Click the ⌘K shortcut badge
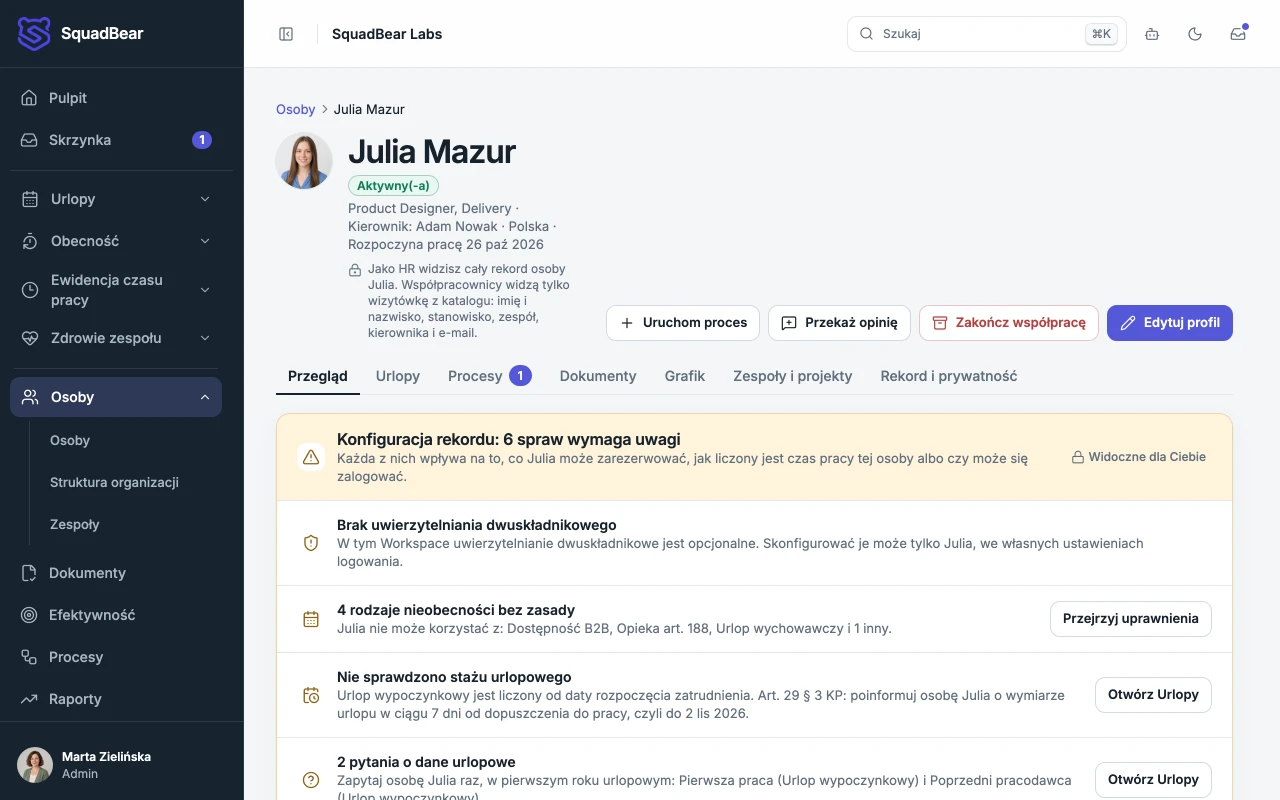The width and height of the screenshot is (1280, 800). coord(1101,34)
